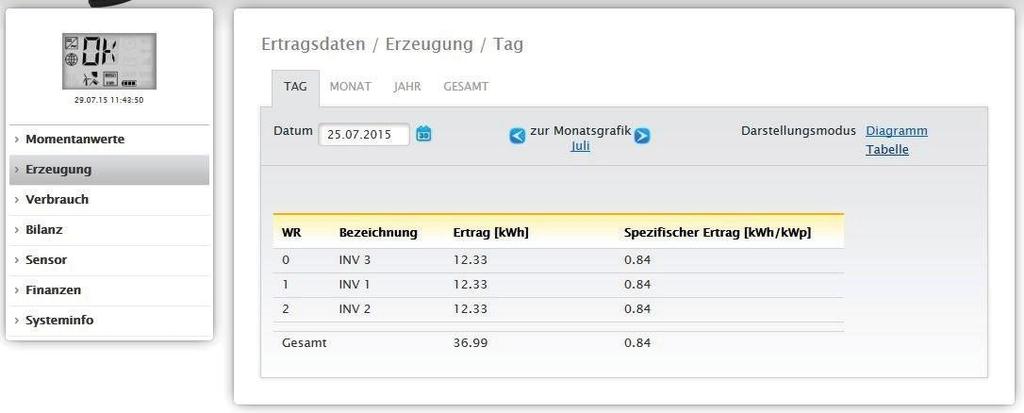Image resolution: width=1024 pixels, height=413 pixels.
Task: Open Systeminfo in the sidebar
Action: pyautogui.click(x=60, y=320)
